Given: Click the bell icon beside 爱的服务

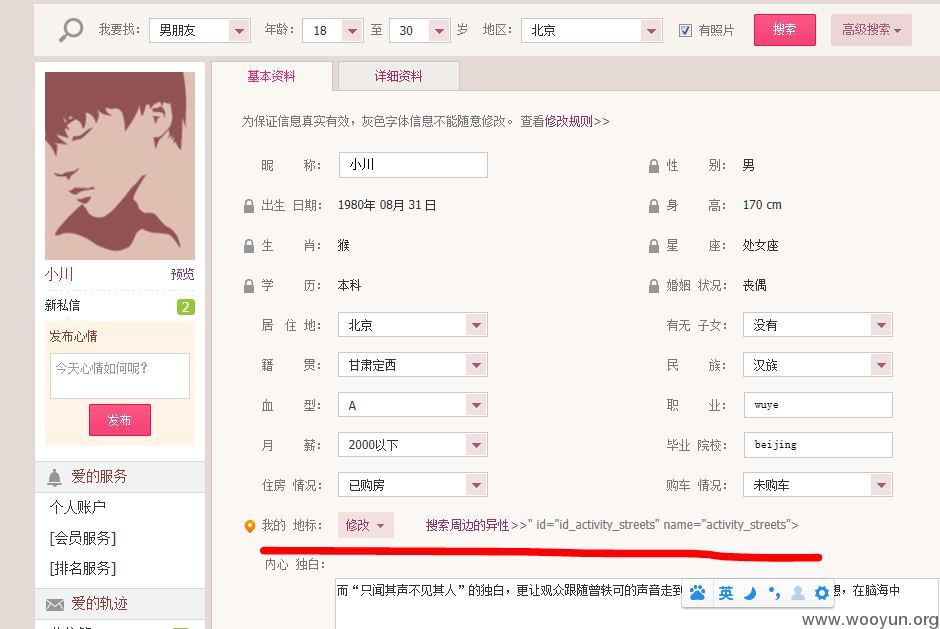Looking at the screenshot, I should pos(55,477).
